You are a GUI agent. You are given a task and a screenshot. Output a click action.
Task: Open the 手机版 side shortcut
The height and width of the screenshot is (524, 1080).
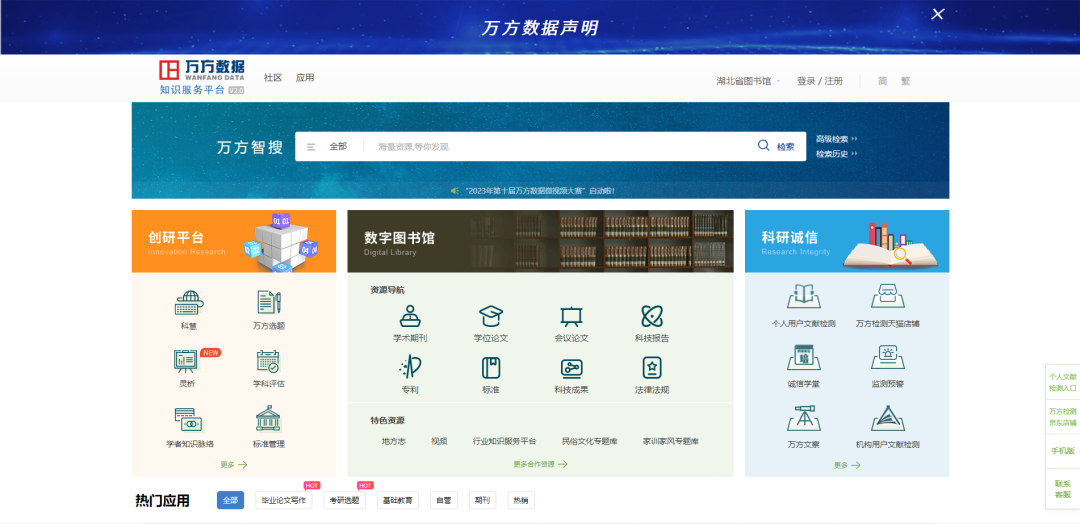(1063, 450)
